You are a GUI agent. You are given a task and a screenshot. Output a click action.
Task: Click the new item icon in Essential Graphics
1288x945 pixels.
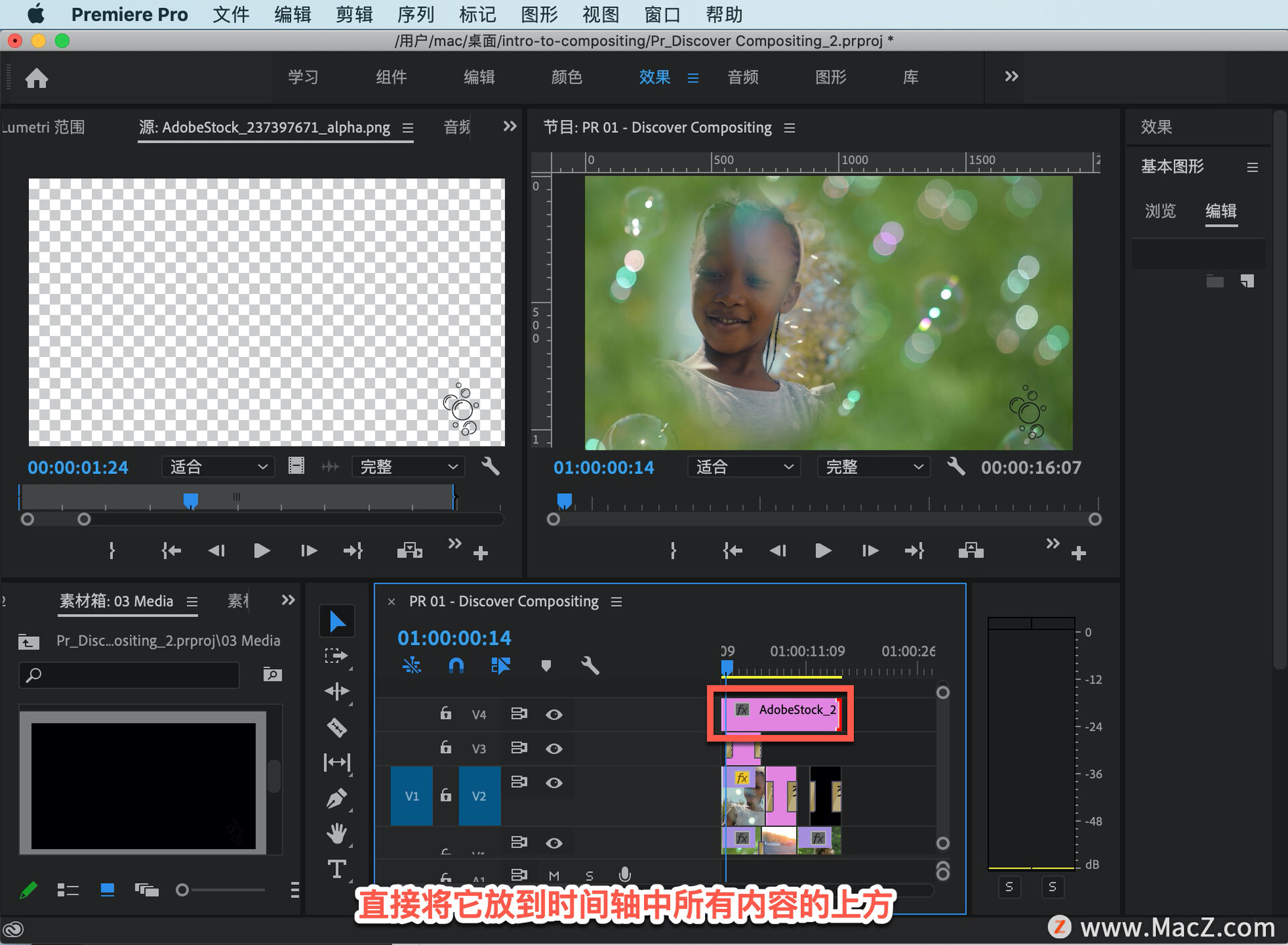click(x=1247, y=281)
